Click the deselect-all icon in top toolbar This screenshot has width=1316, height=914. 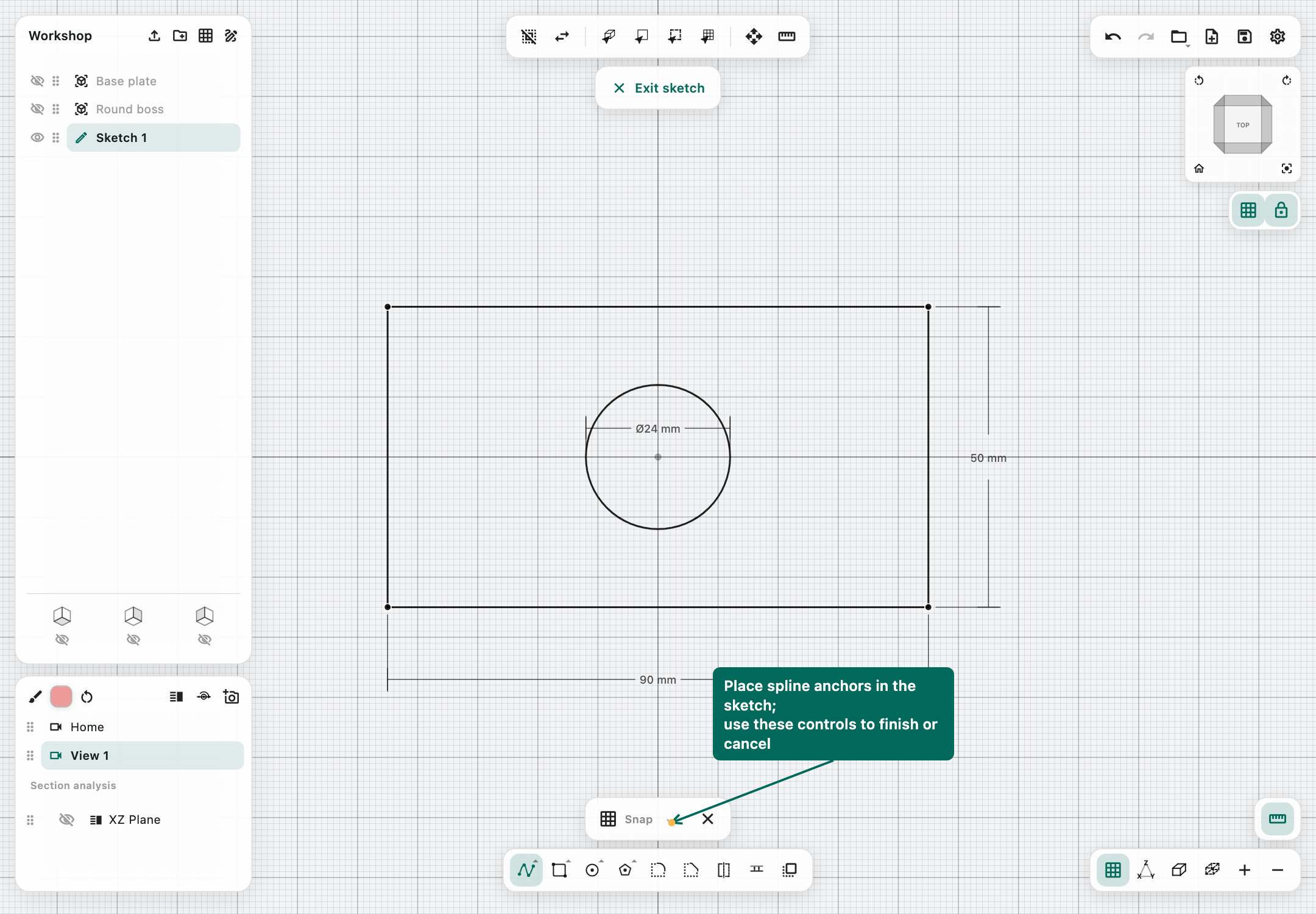[x=529, y=37]
